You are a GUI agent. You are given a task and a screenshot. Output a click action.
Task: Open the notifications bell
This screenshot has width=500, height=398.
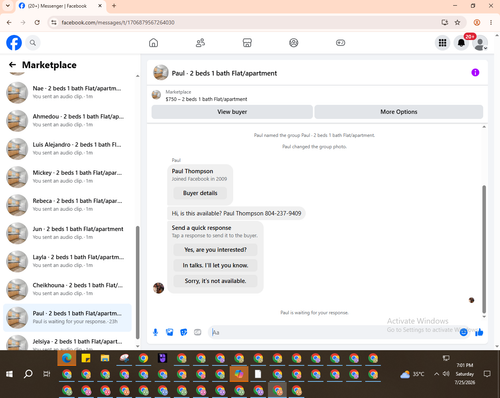(x=461, y=43)
